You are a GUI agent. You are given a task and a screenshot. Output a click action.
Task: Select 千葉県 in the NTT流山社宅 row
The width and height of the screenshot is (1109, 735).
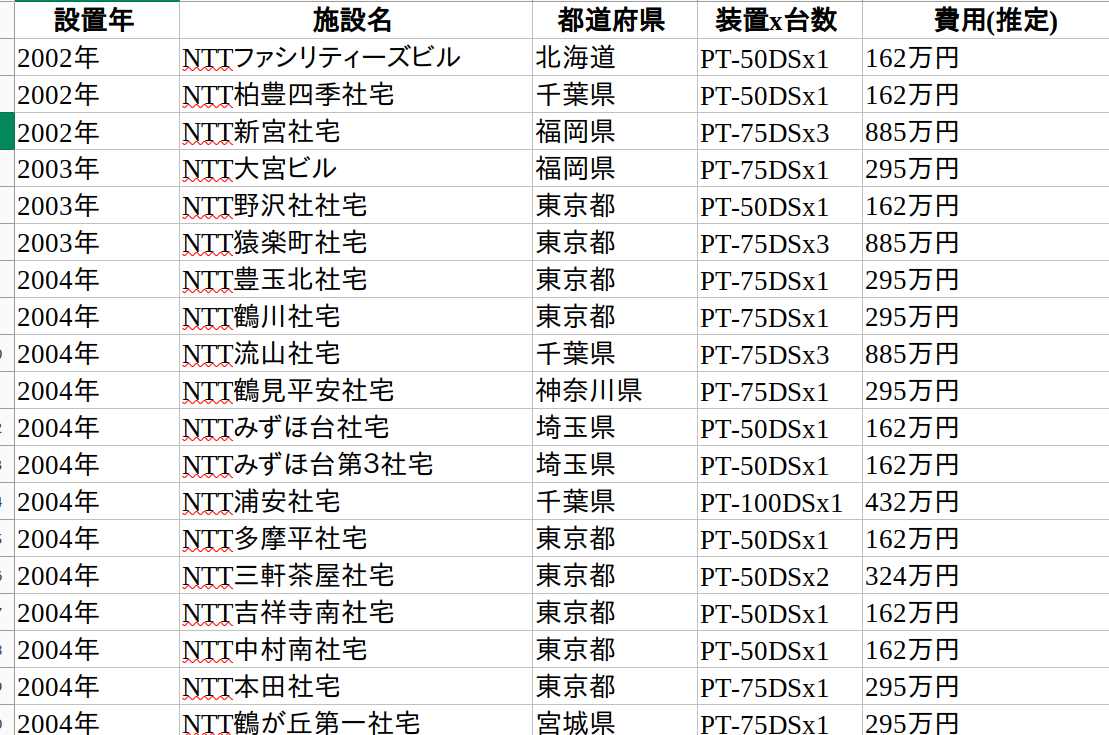click(615, 354)
